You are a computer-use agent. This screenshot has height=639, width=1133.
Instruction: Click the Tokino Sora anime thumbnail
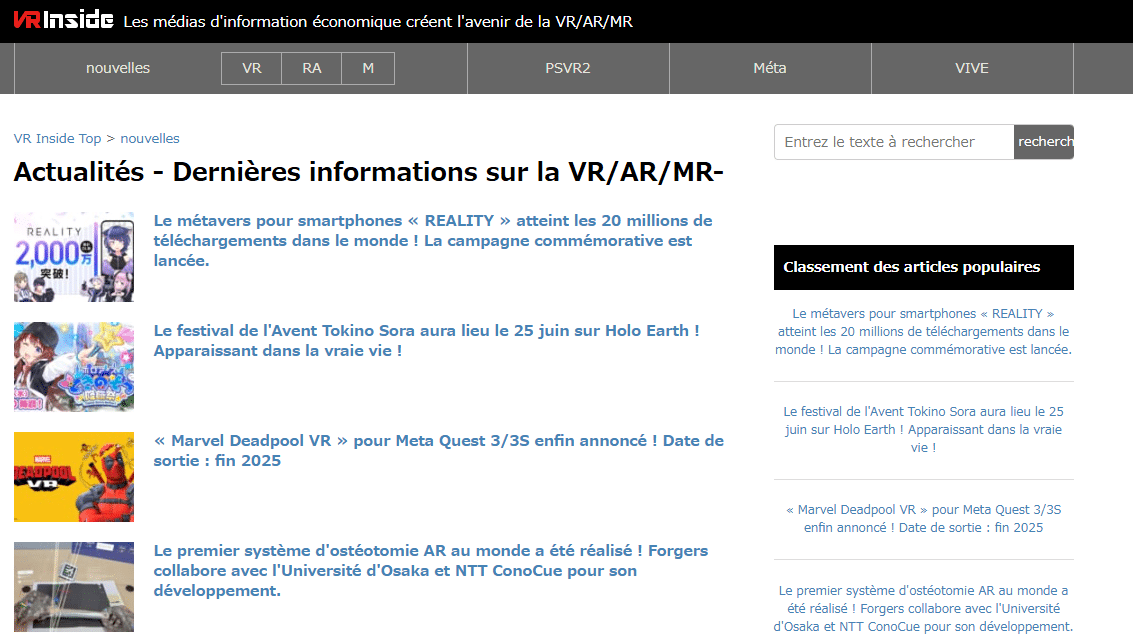[74, 366]
